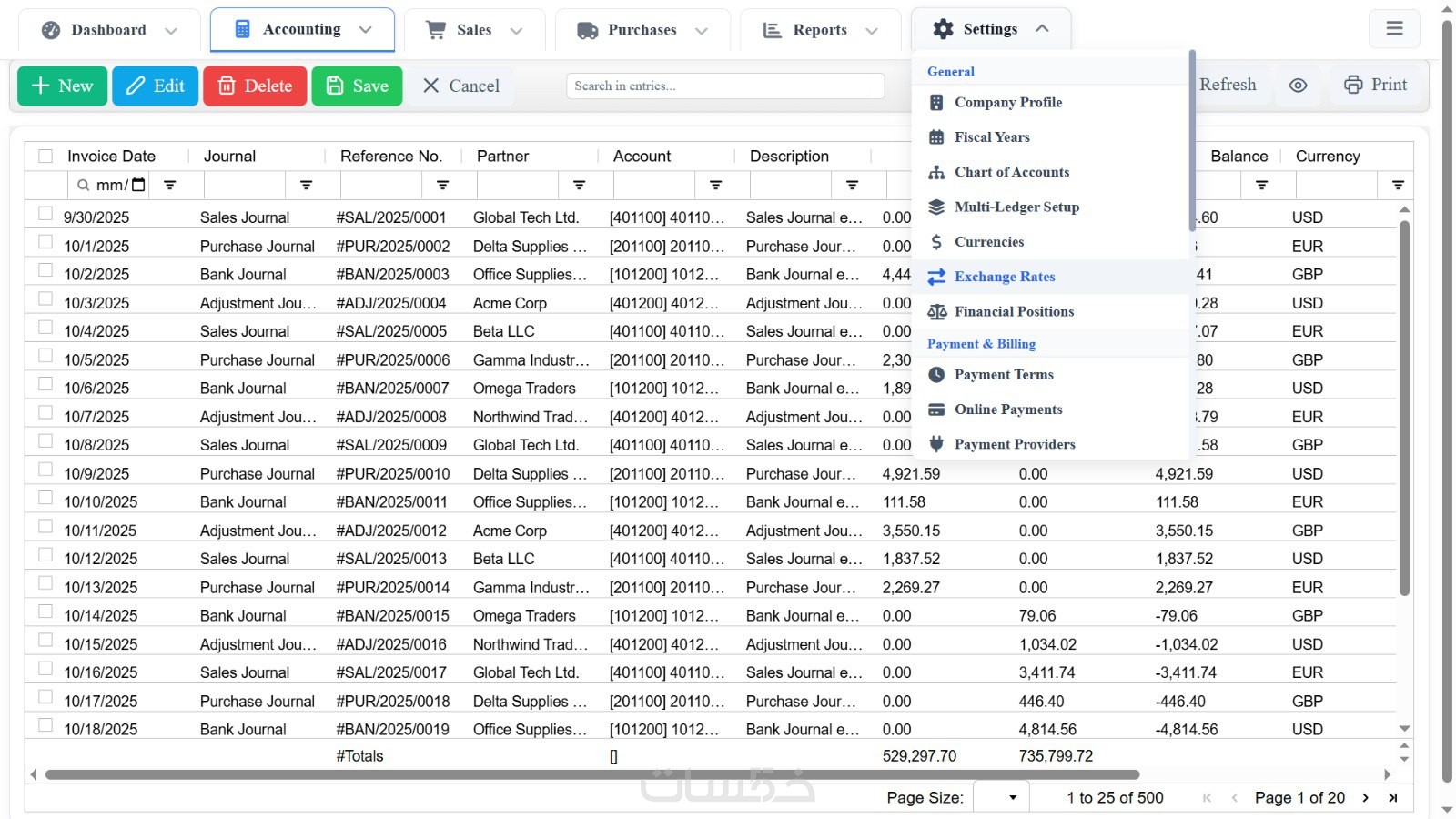Check the row dated 10/16/2025
The width and height of the screenshot is (1456, 819).
45,669
